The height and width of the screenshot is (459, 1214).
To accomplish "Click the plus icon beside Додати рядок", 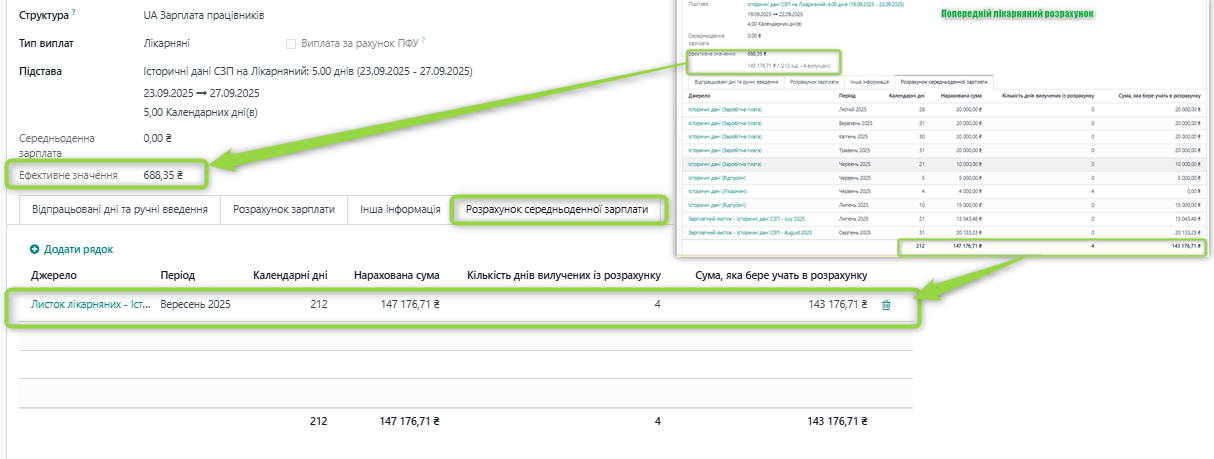I will (34, 249).
